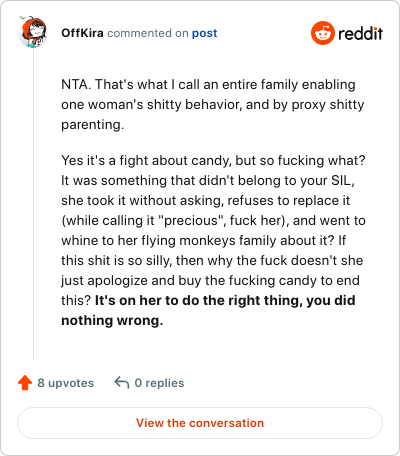
Task: Click the "0 replies" count label
Action: click(x=159, y=383)
